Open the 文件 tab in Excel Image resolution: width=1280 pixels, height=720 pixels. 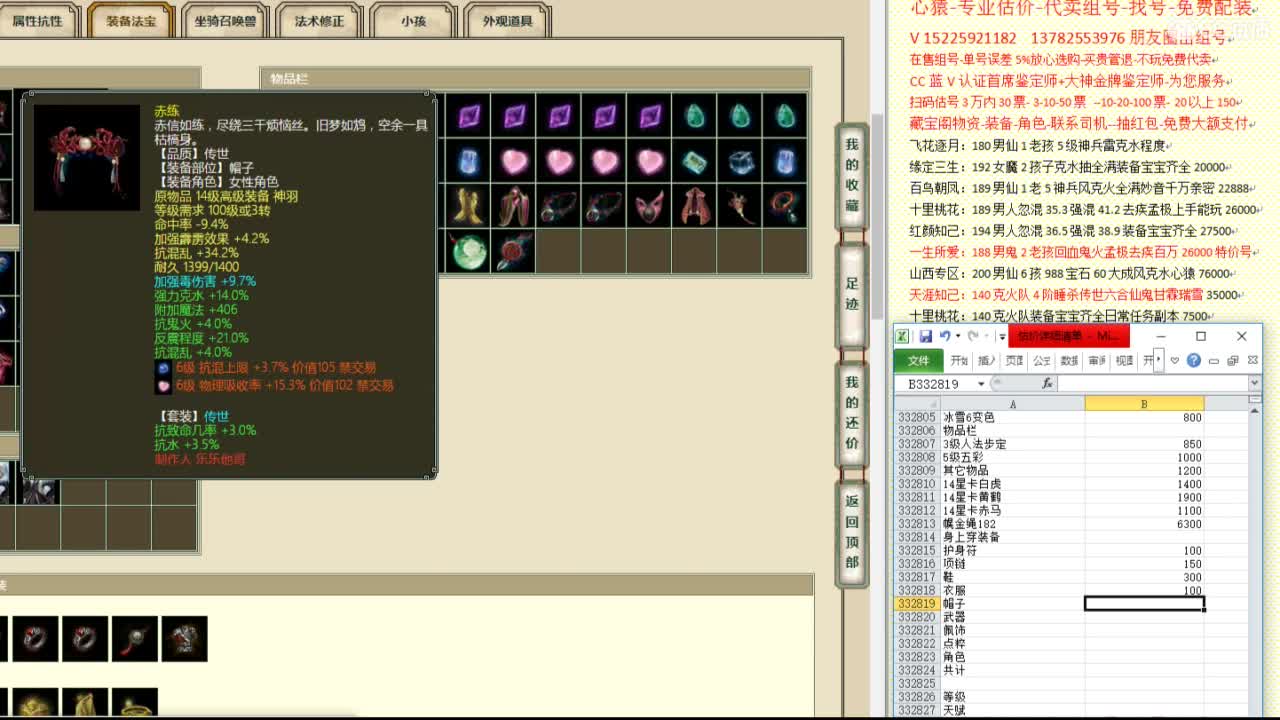pos(918,360)
